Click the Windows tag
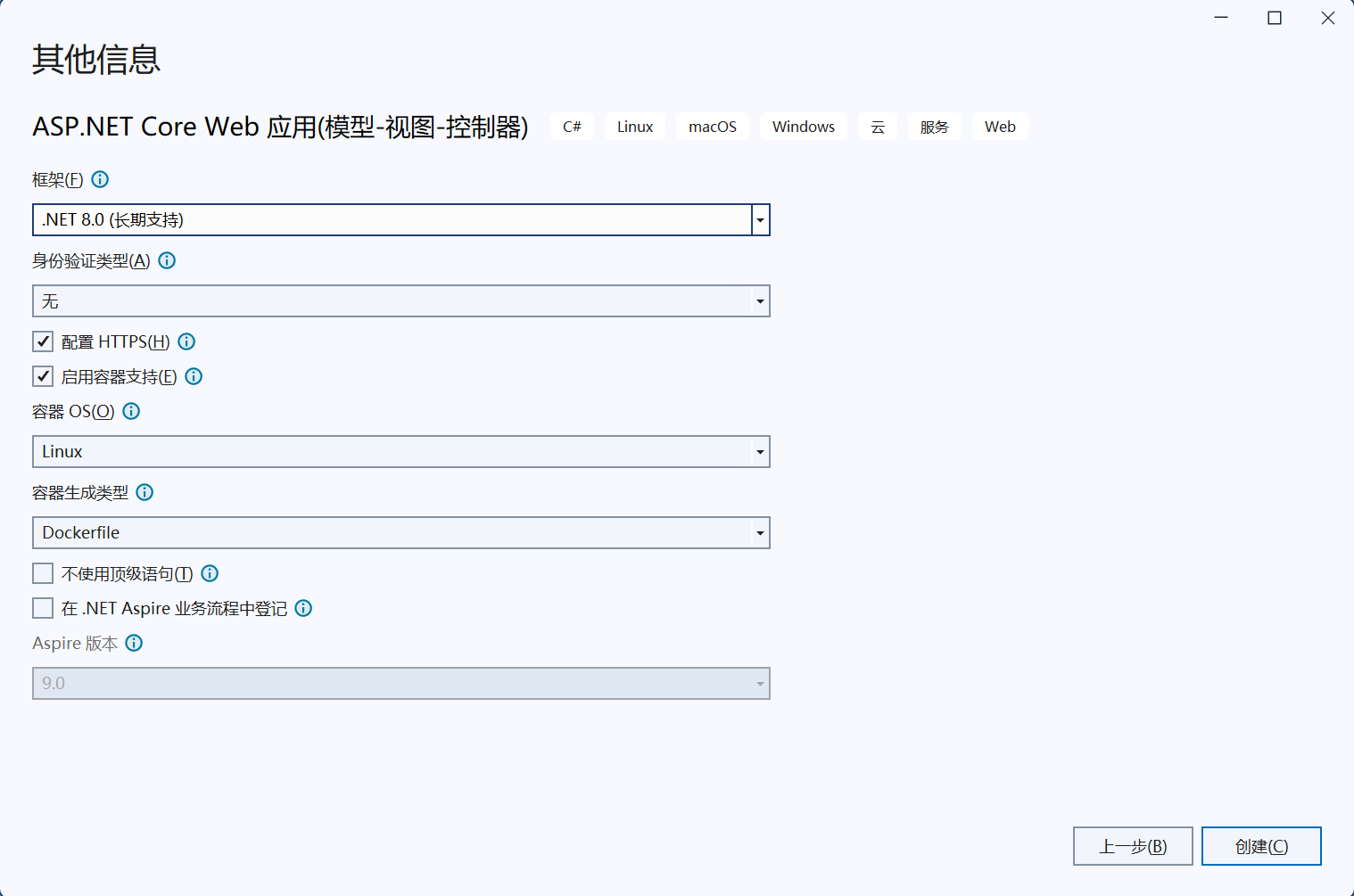1354x896 pixels. 804,127
